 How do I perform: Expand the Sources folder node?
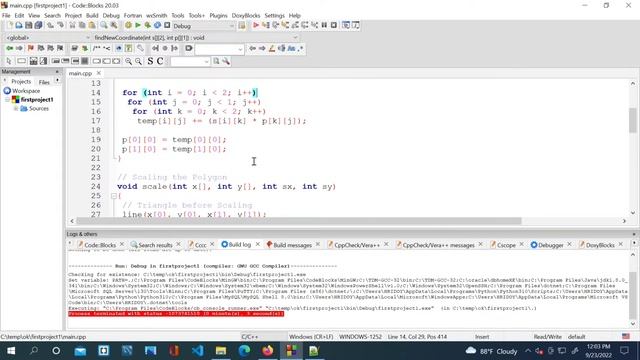pyautogui.click(x=16, y=109)
